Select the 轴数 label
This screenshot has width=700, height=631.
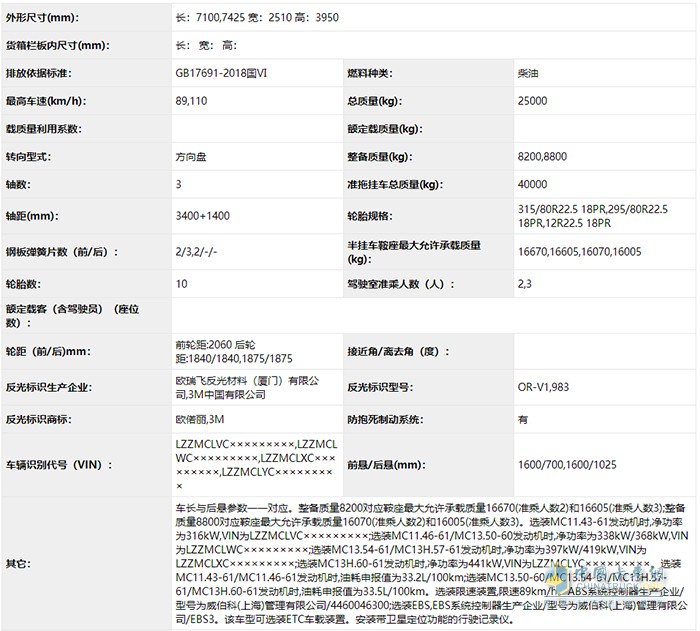click(18, 184)
